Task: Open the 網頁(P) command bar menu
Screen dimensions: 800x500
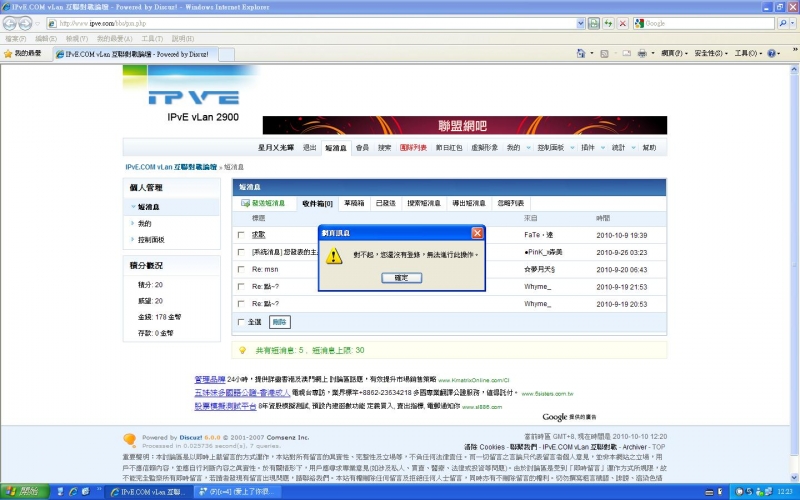Action: click(674, 53)
